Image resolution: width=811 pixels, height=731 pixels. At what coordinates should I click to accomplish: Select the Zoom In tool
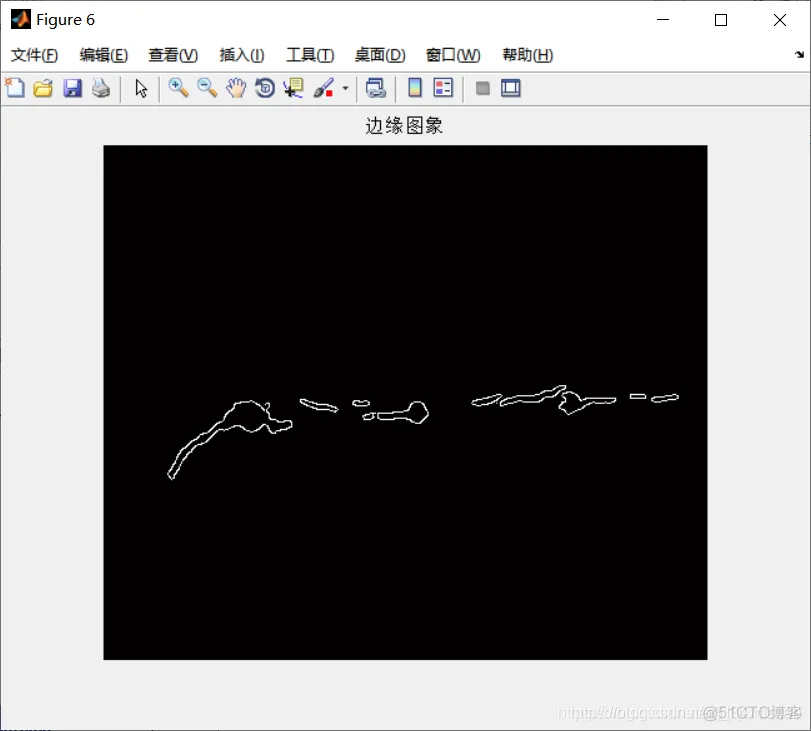pos(178,88)
